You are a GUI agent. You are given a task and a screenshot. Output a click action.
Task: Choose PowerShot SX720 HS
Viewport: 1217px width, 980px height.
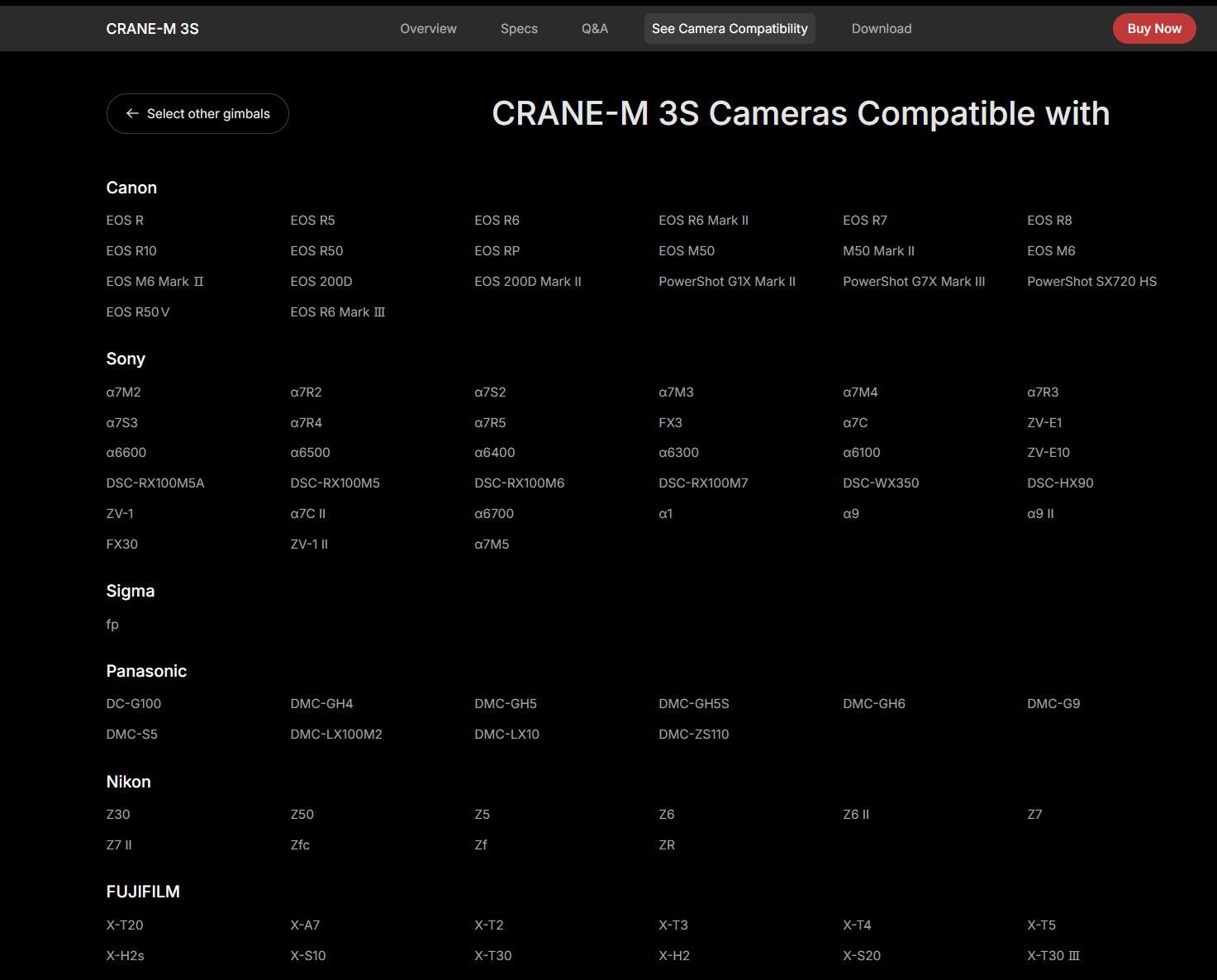click(1091, 281)
